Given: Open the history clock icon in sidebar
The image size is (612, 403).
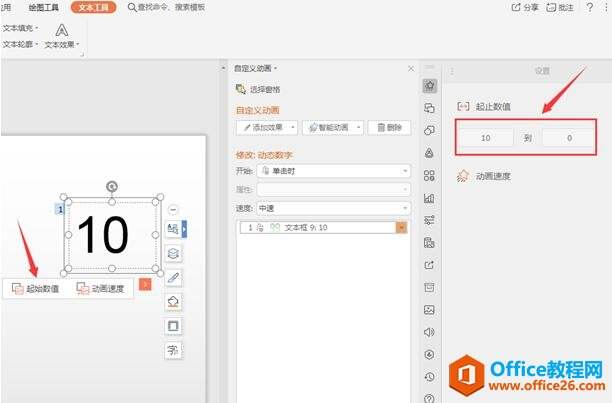Looking at the screenshot, I should 429,377.
